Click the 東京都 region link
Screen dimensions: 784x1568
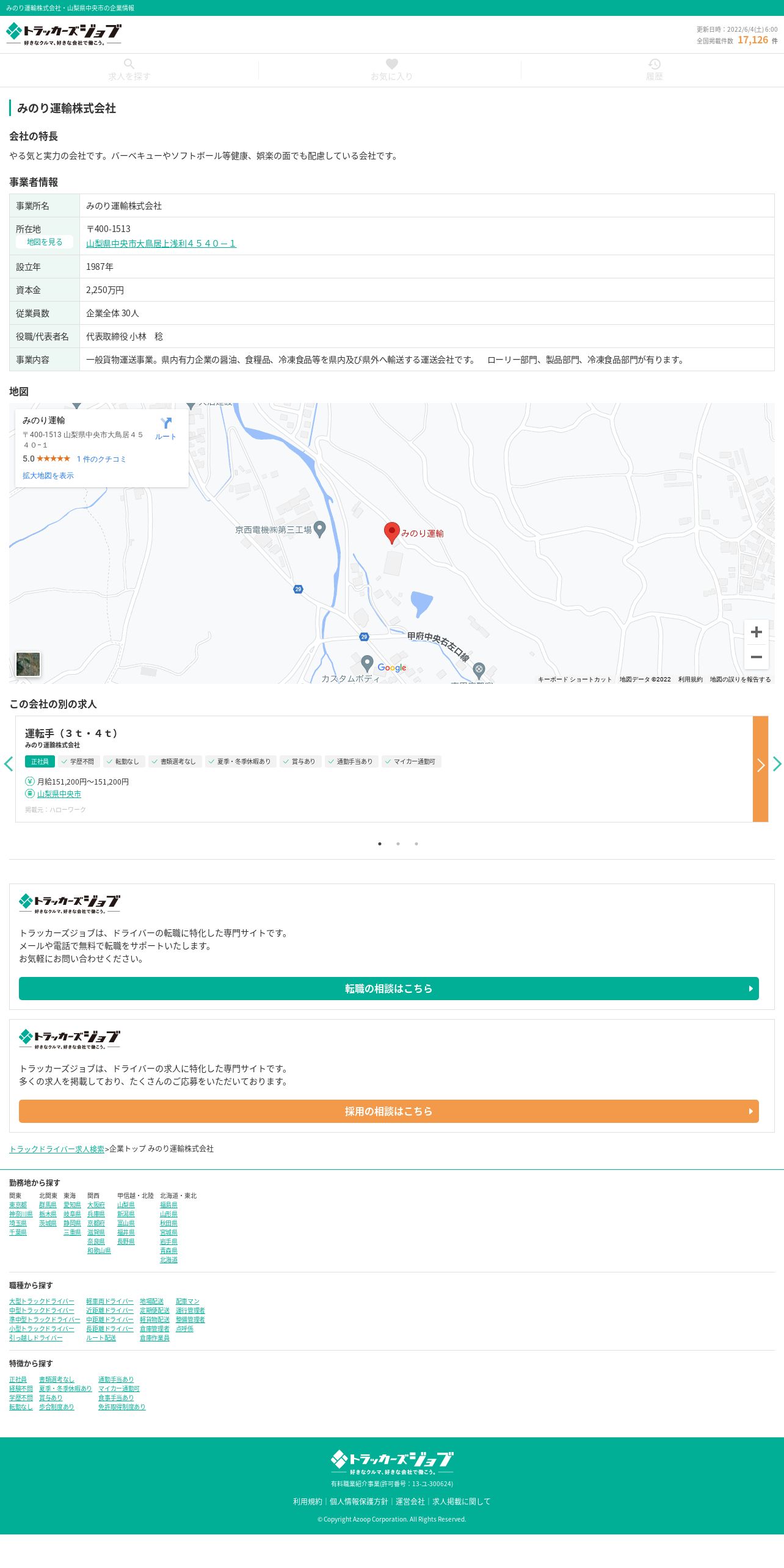(x=18, y=1205)
